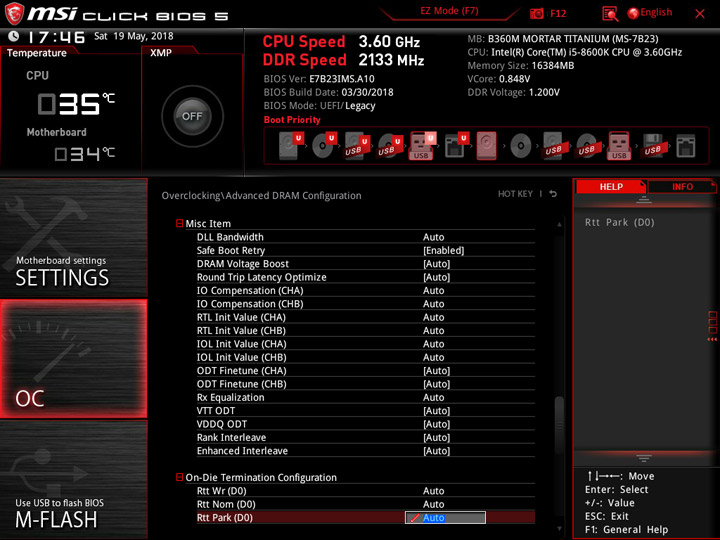
Task: Select the highlighted legacy USB key boot icon
Action: tap(619, 146)
